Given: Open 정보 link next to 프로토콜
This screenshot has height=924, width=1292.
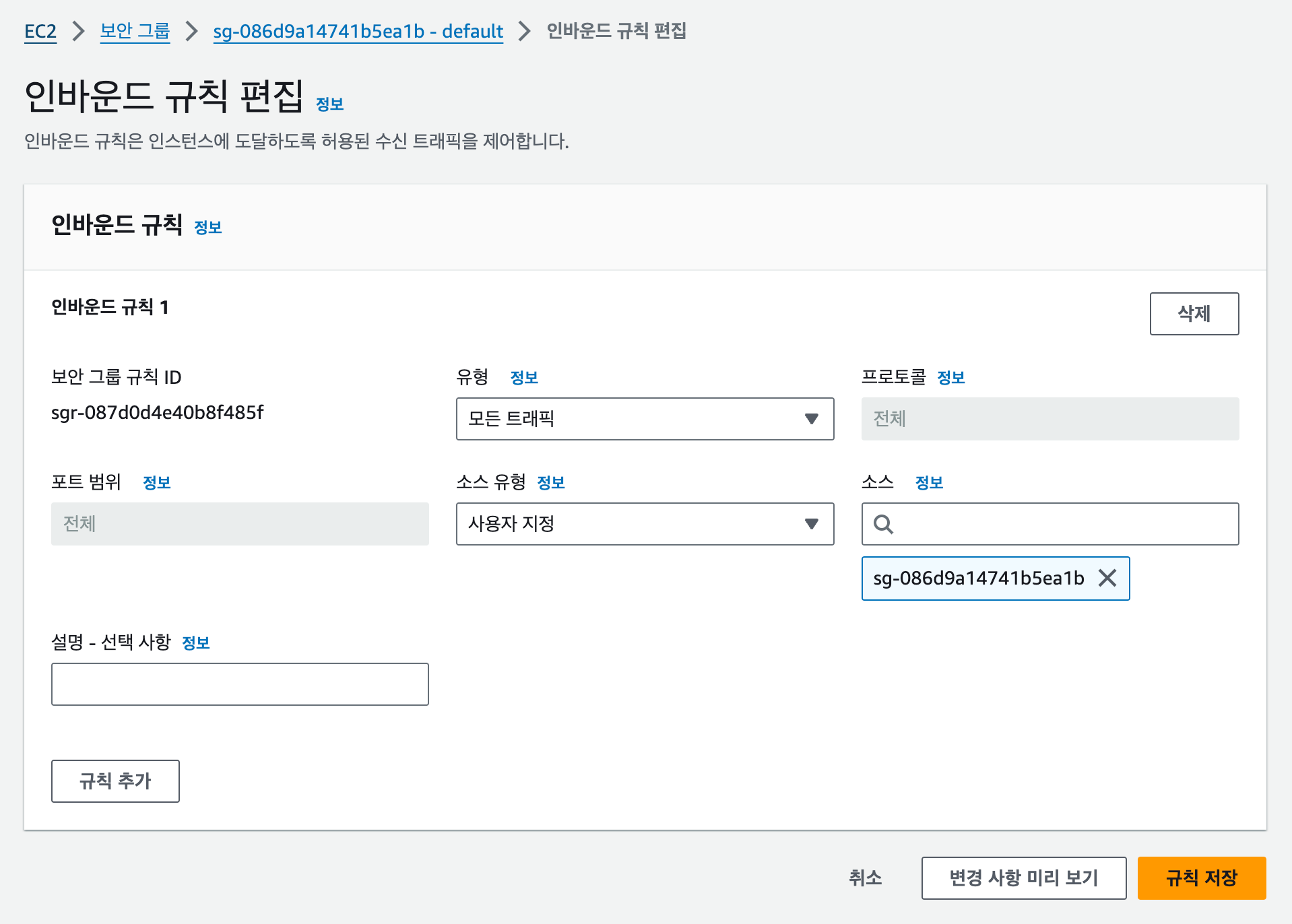Looking at the screenshot, I should 950,378.
